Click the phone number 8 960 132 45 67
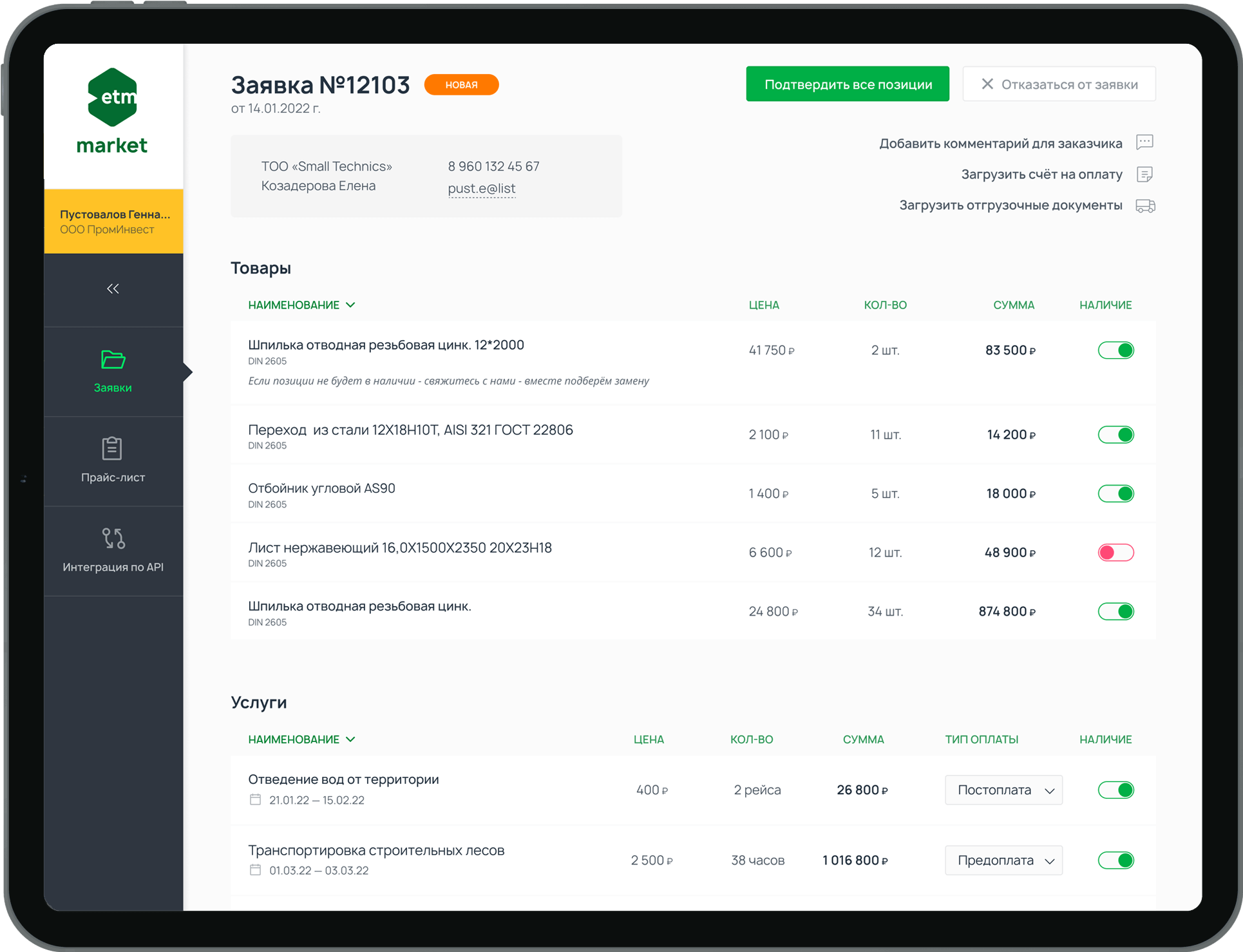 click(x=493, y=166)
